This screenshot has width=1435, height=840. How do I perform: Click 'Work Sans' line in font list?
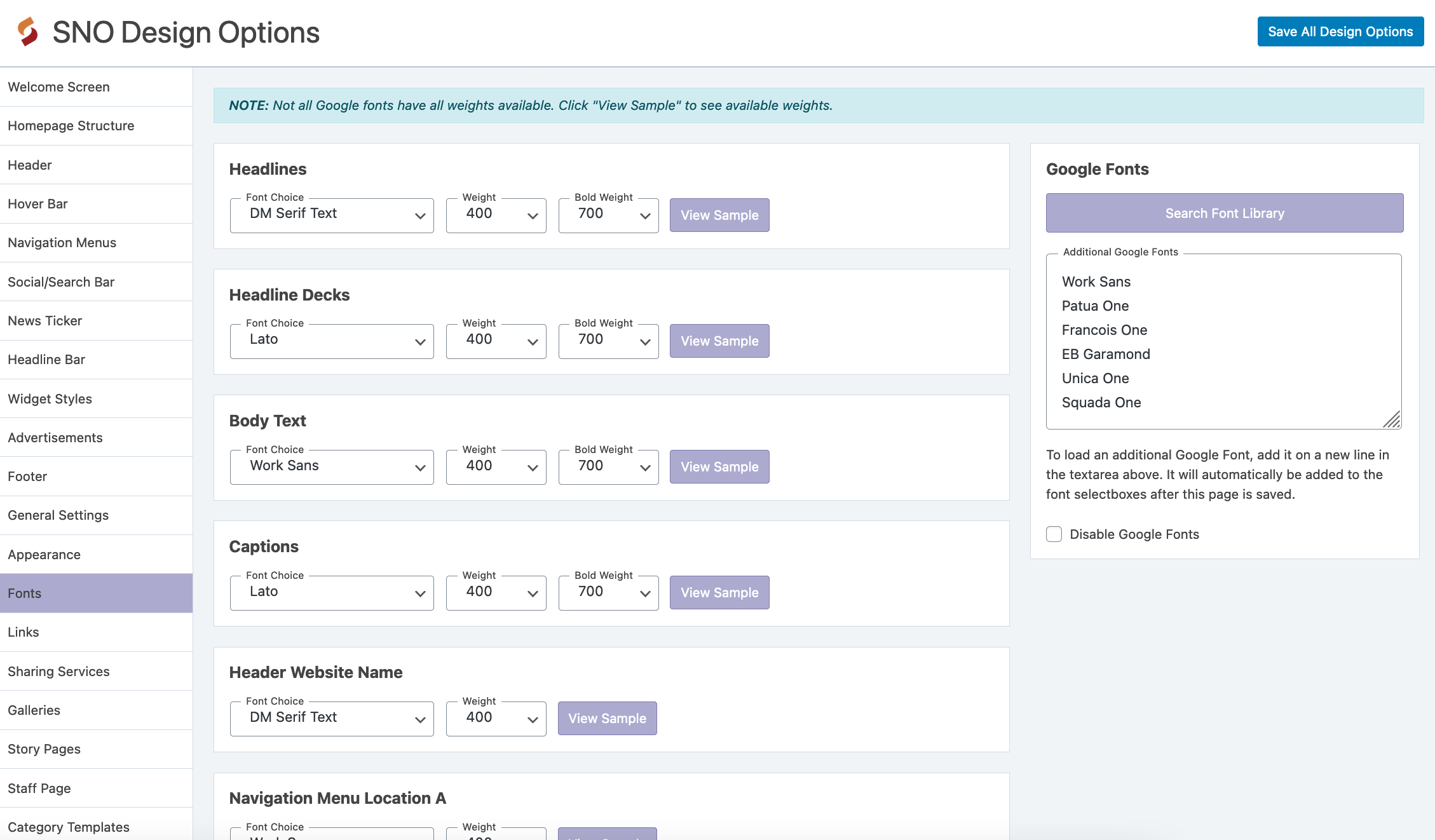click(x=1096, y=281)
